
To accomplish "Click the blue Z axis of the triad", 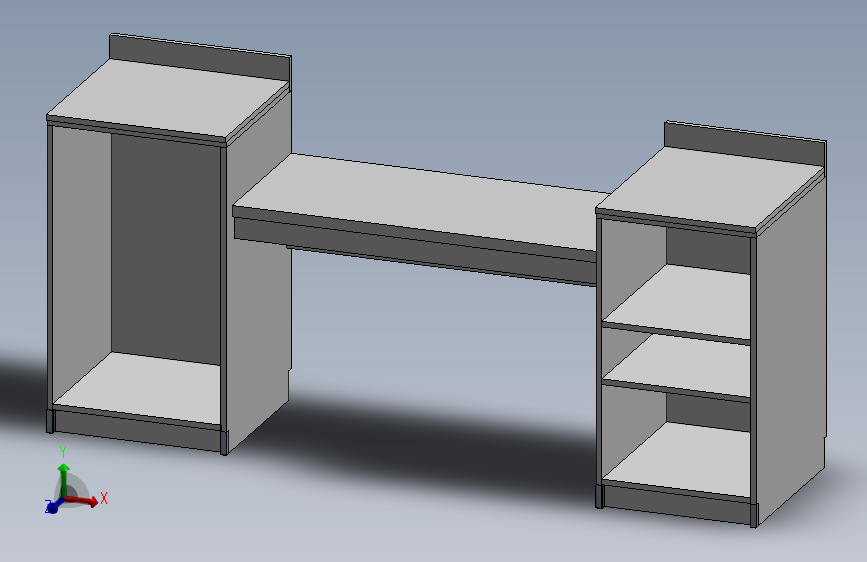I will [x=53, y=506].
